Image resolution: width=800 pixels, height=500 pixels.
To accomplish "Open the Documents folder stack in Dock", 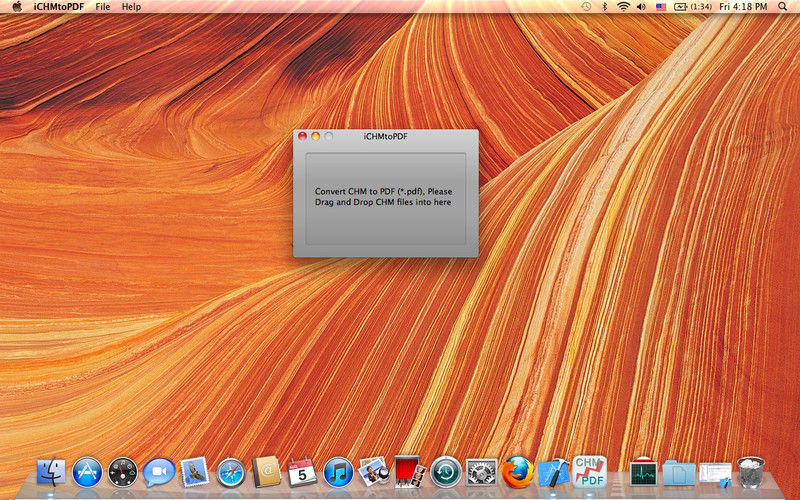I will coord(679,473).
